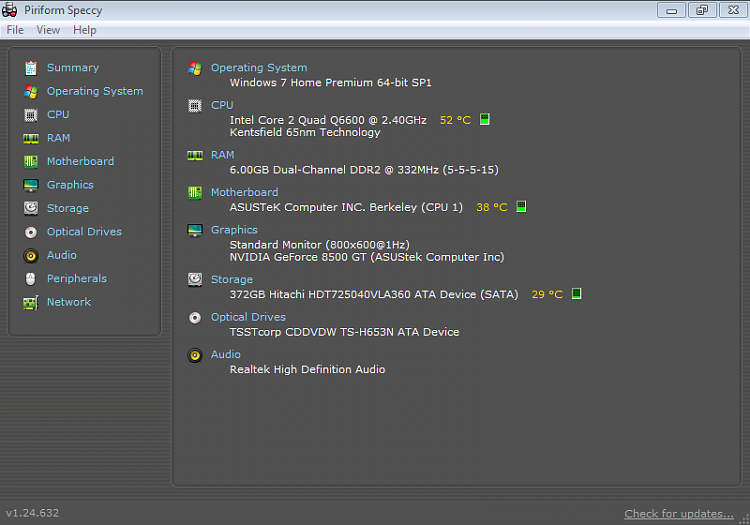Screen dimensions: 750x525
Task: Click the Network card icon in sidebar
Action: [31, 302]
